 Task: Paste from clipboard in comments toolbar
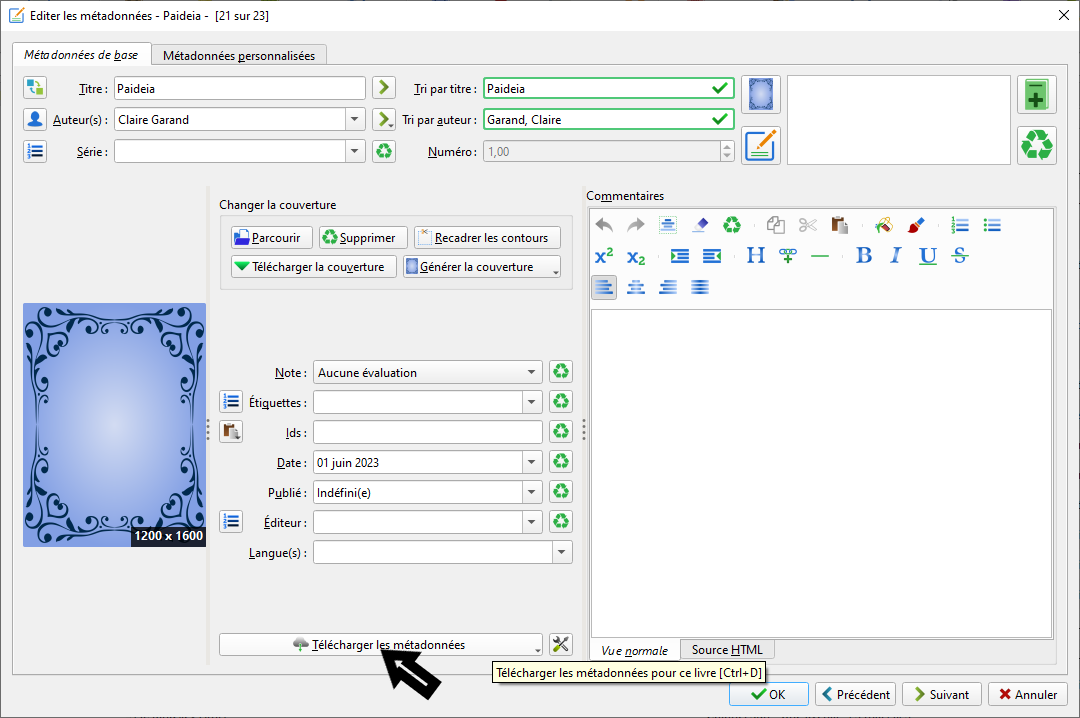(839, 225)
